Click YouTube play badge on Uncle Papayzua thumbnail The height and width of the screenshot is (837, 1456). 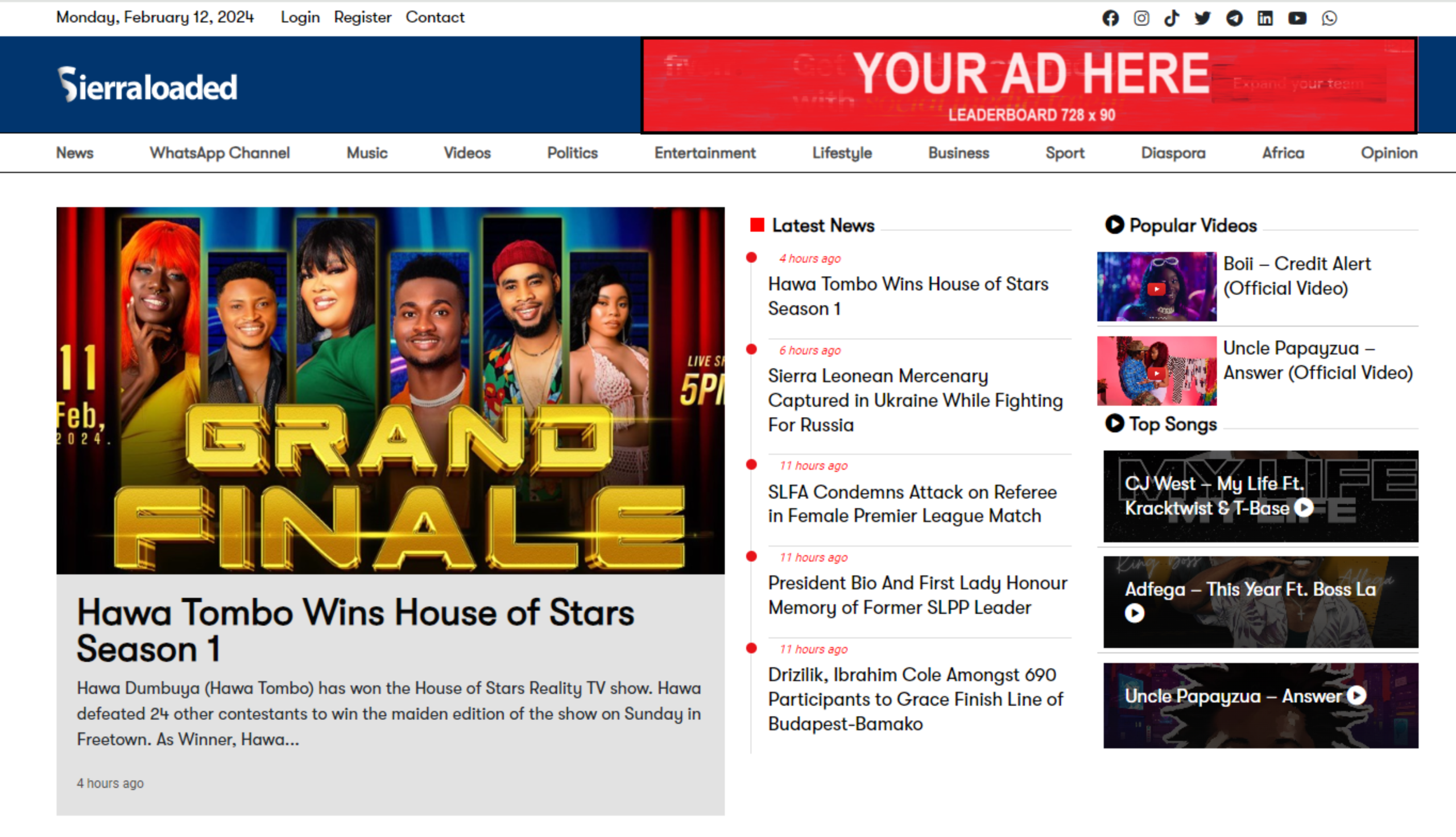click(x=1156, y=374)
